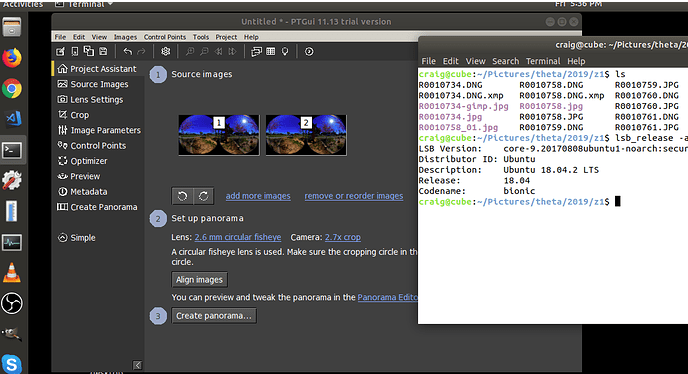Switch to Preview tab
This screenshot has height=374, width=688.
[97, 176]
